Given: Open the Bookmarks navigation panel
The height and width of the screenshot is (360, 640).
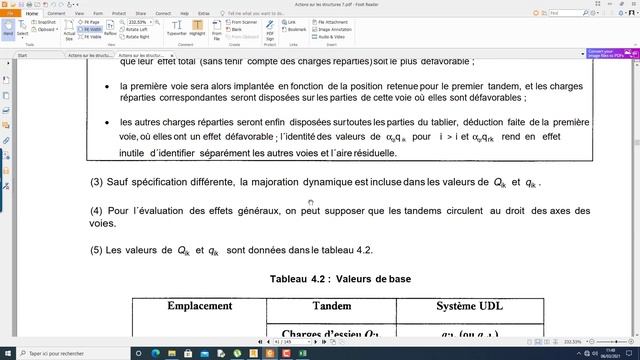Looking at the screenshot, I should pyautogui.click(x=6, y=80).
